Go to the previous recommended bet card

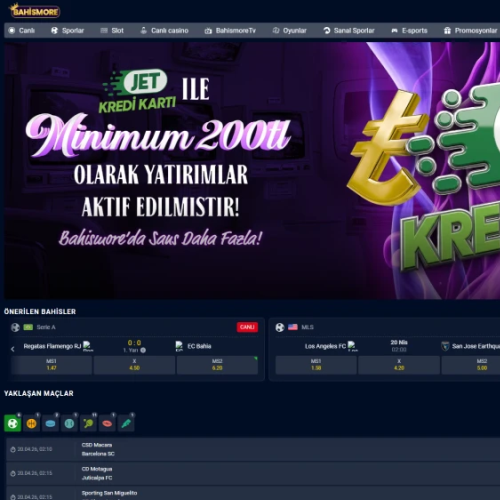(x=13, y=349)
